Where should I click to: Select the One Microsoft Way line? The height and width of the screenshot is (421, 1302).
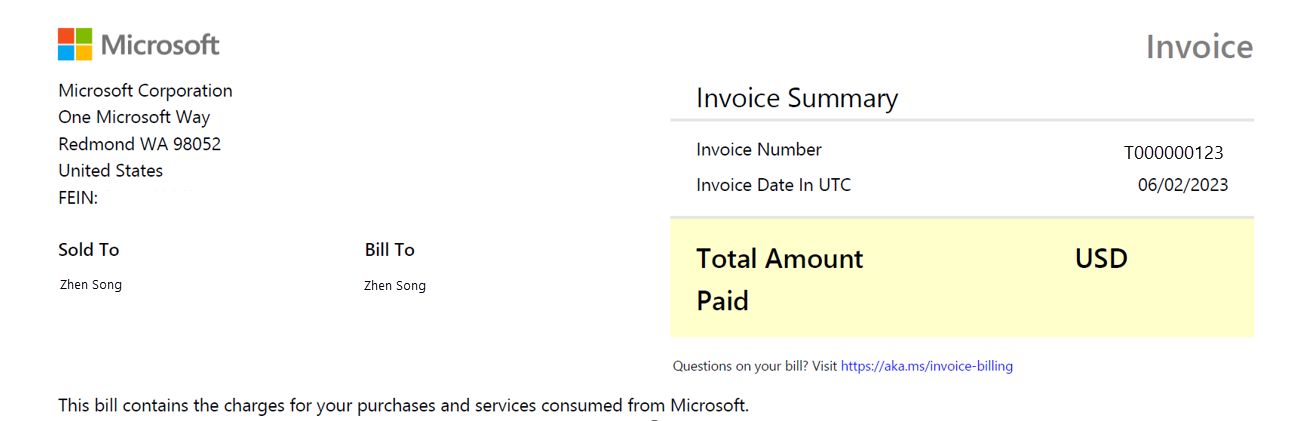click(134, 117)
